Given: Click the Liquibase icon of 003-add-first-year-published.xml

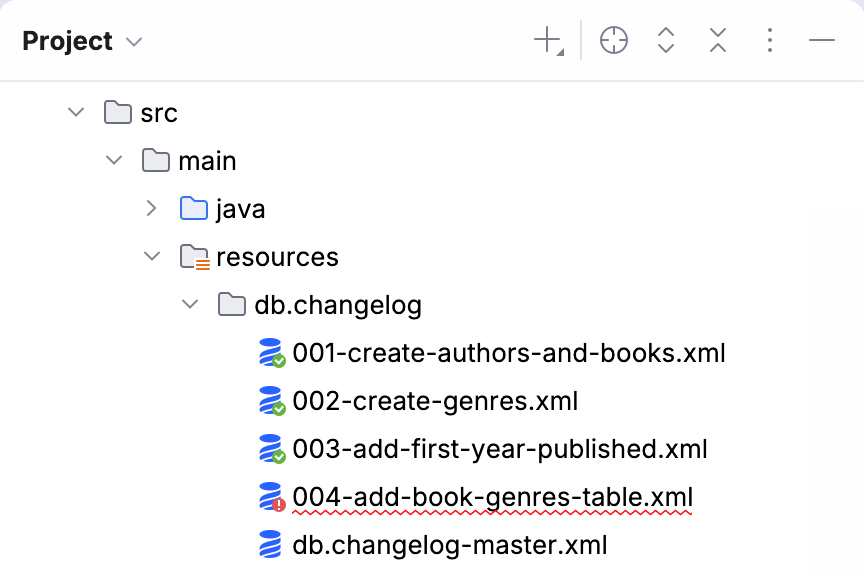Looking at the screenshot, I should pyautogui.click(x=272, y=449).
